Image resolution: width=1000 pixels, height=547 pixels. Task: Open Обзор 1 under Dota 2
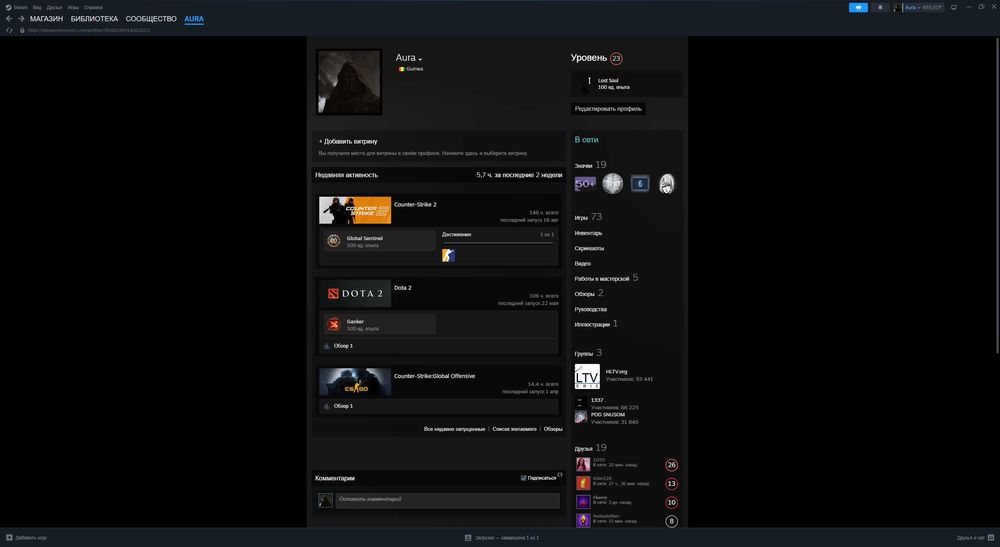click(343, 346)
